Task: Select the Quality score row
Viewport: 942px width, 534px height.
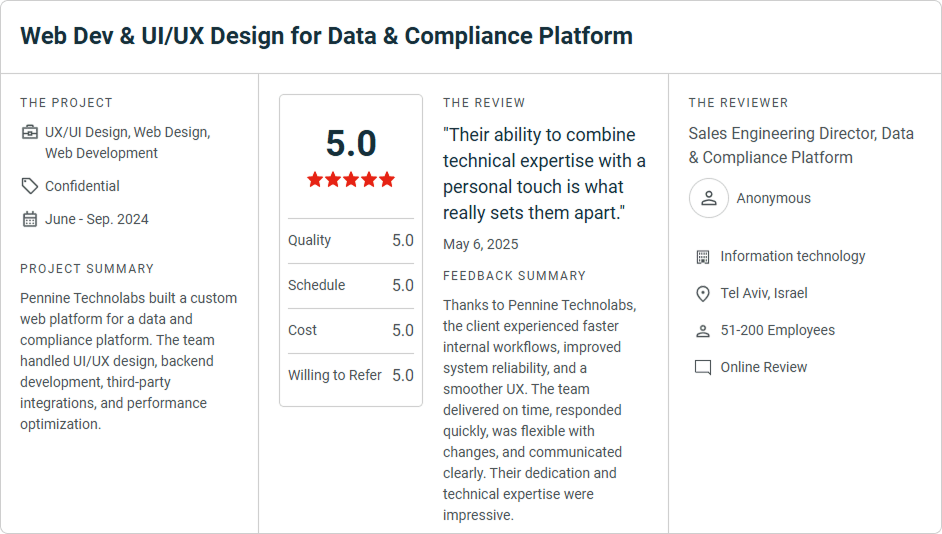Action: click(x=350, y=240)
